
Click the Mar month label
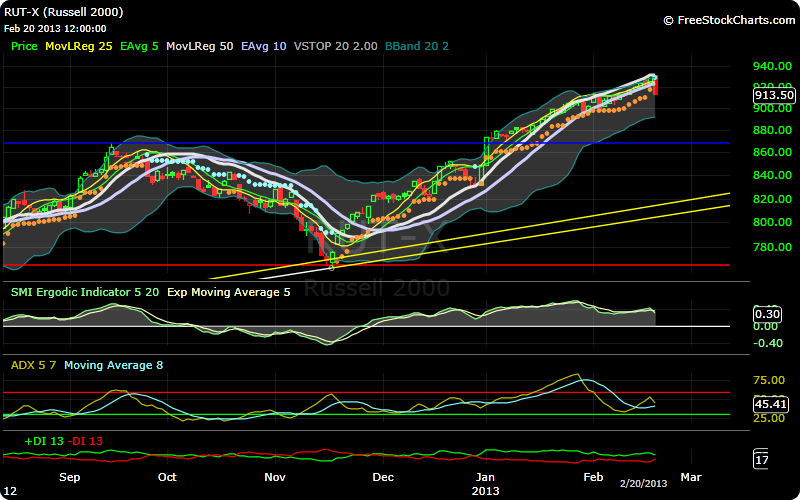pyautogui.click(x=691, y=478)
